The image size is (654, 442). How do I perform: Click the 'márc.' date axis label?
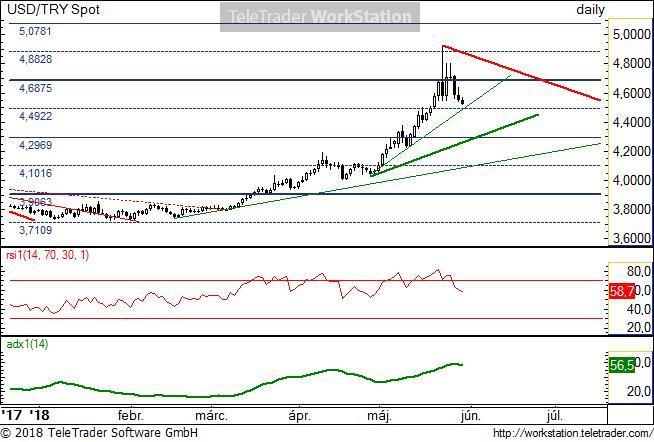211,415
